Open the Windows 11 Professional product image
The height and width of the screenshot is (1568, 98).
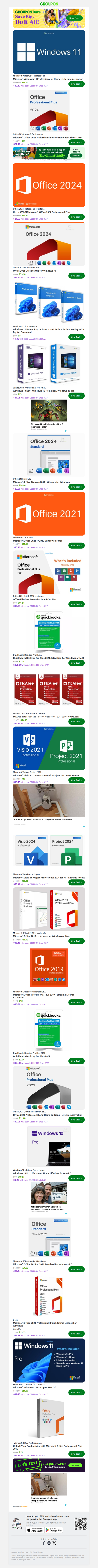(x=49, y=52)
